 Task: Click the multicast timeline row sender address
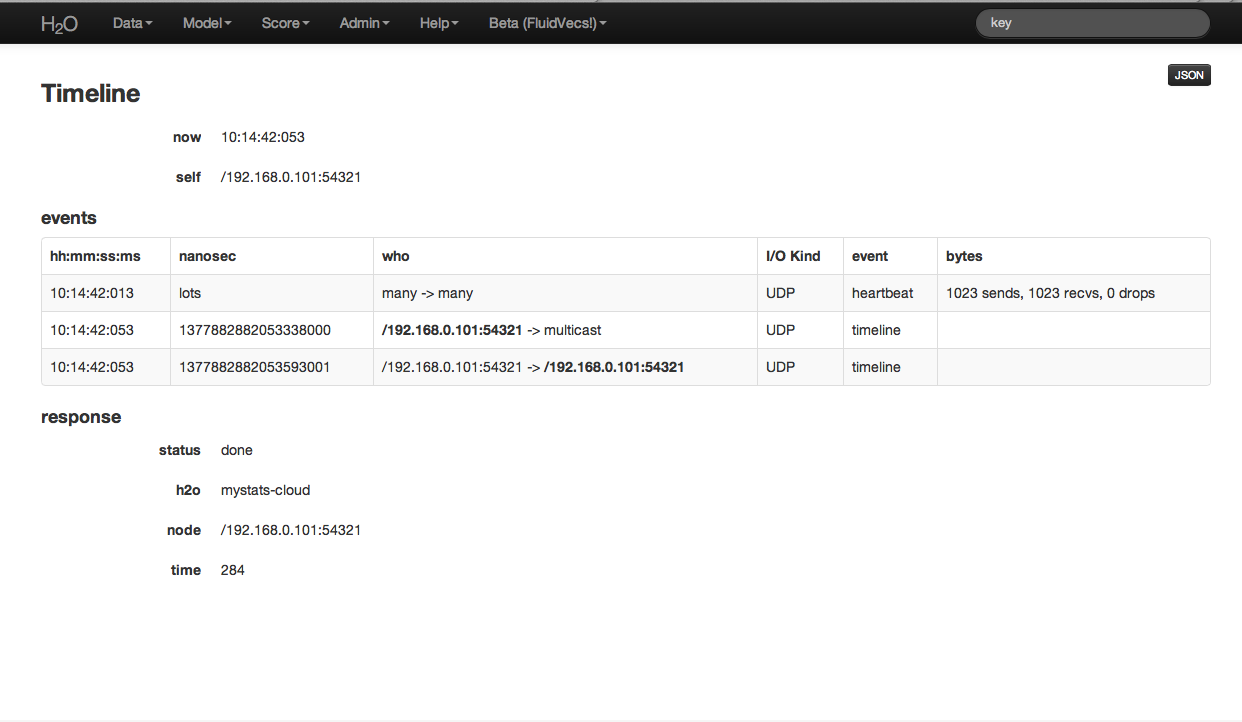point(452,330)
